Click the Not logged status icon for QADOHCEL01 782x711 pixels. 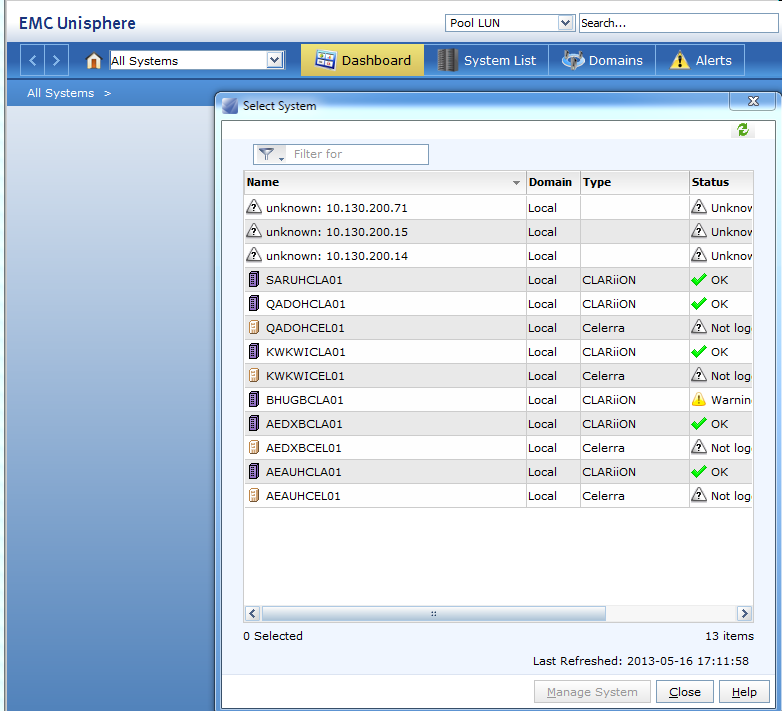click(x=699, y=327)
